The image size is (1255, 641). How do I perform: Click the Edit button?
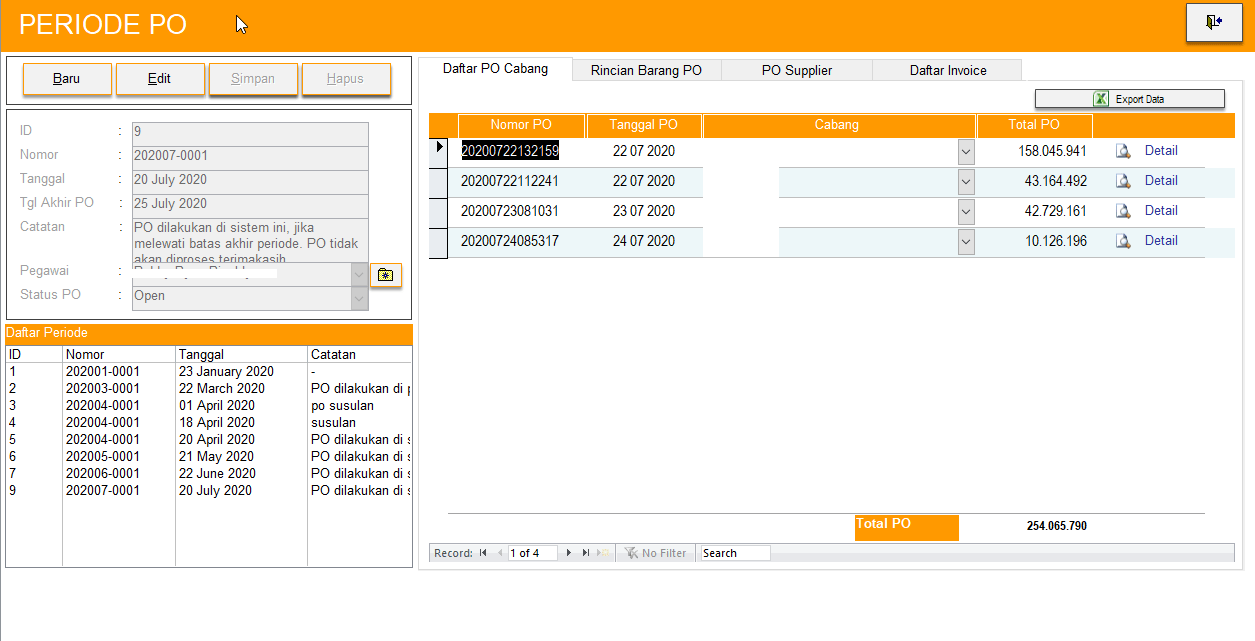point(160,79)
